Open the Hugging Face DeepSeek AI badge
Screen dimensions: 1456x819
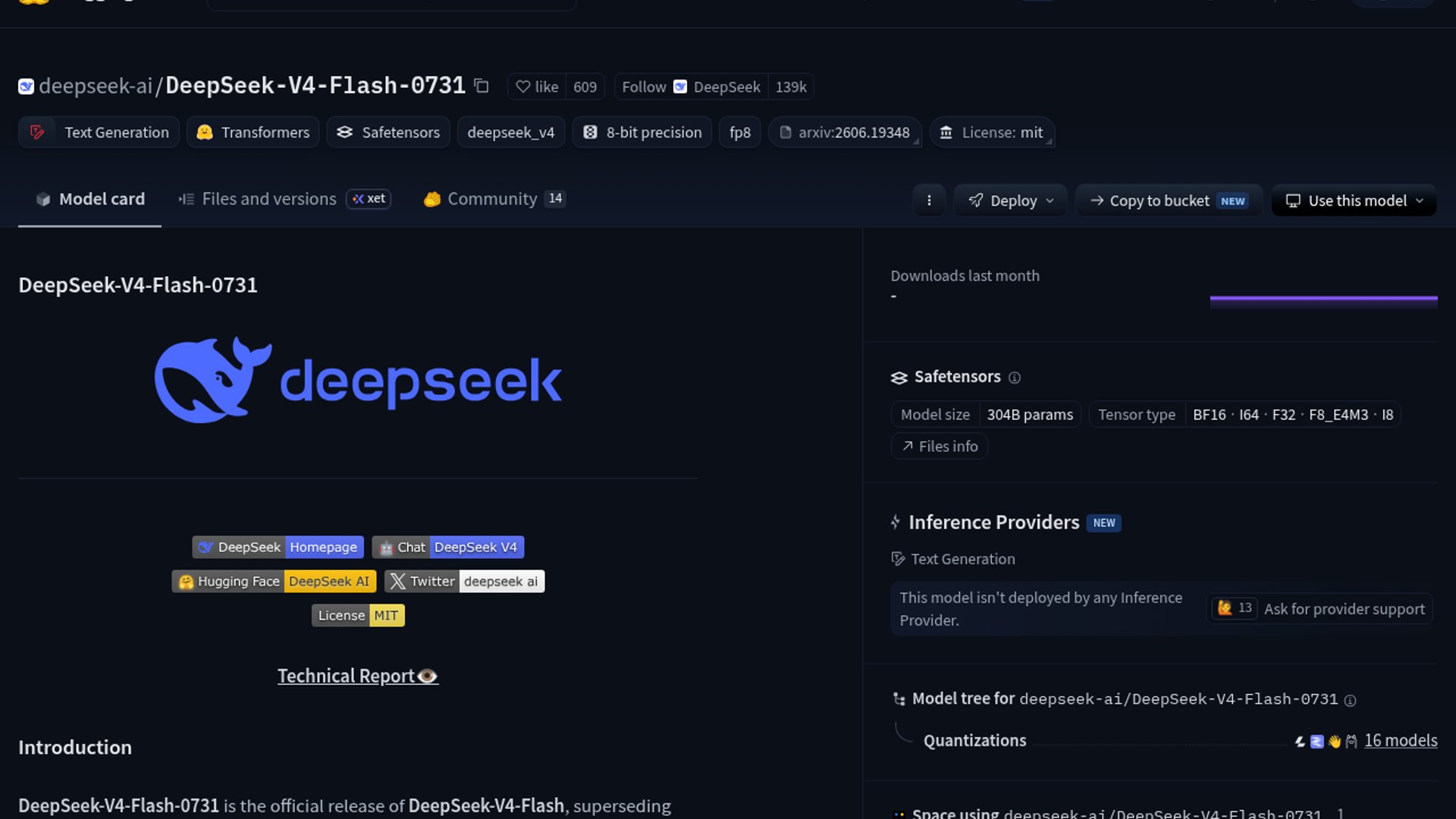tap(274, 581)
